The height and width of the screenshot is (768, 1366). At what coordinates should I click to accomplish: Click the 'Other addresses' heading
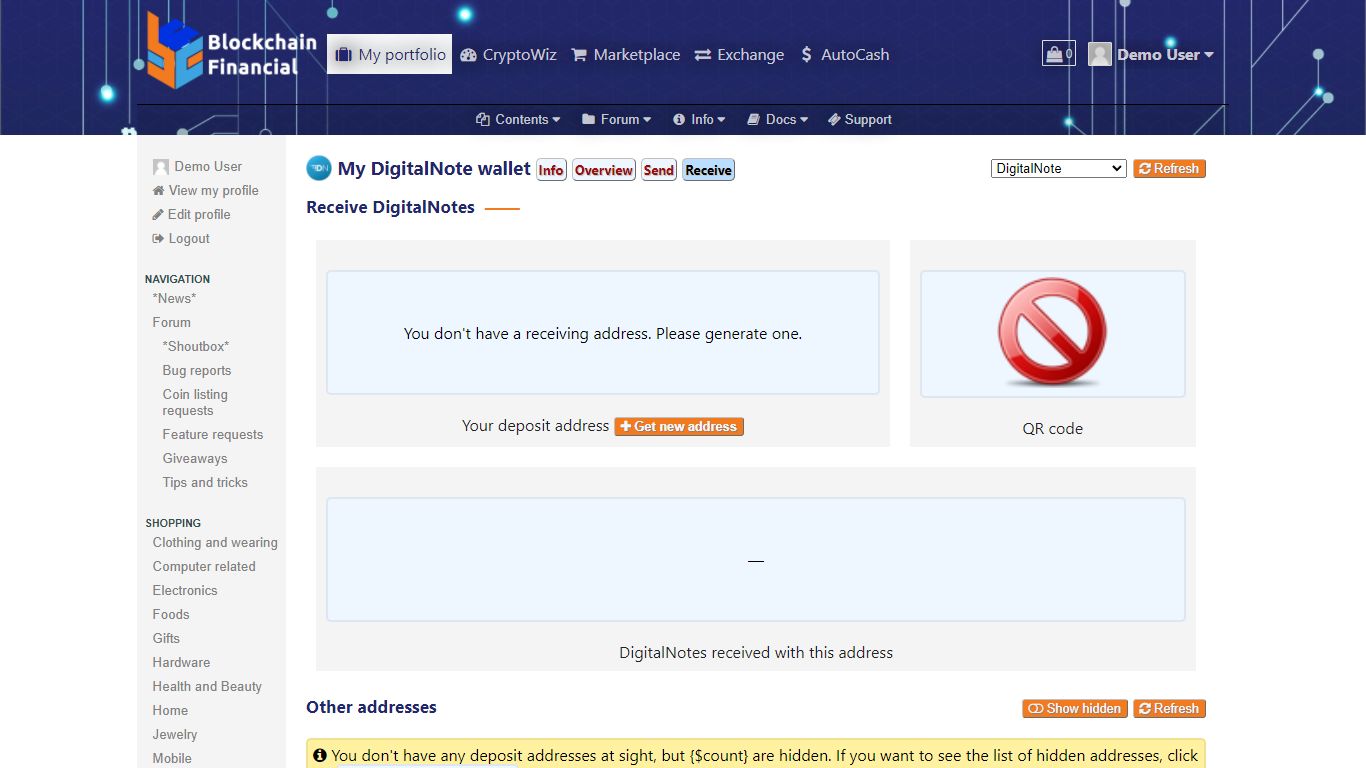pos(371,707)
